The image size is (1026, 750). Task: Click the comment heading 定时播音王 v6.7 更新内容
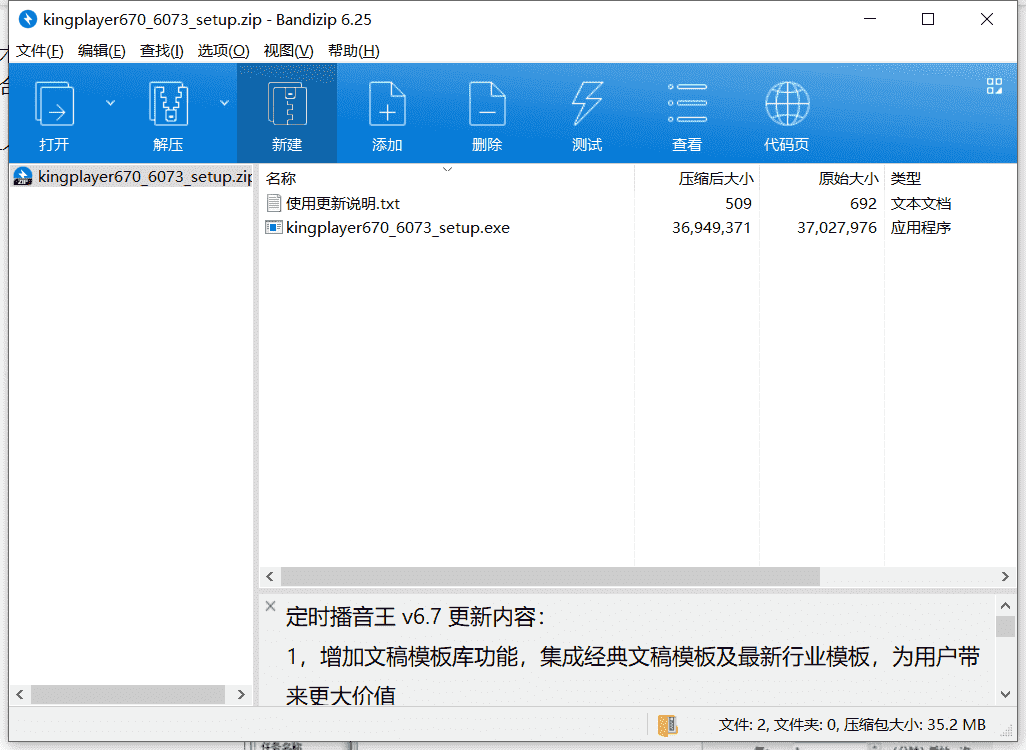tap(415, 616)
